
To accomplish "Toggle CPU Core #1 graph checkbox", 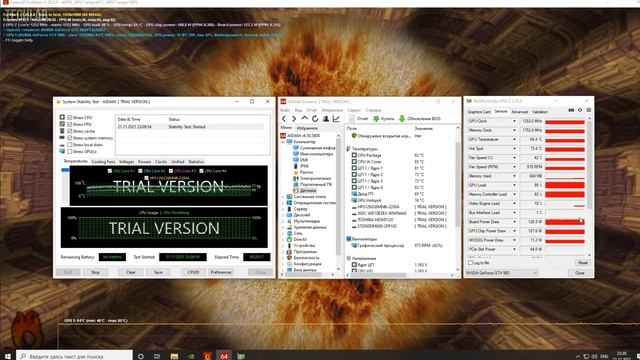I will pyautogui.click(x=109, y=171).
